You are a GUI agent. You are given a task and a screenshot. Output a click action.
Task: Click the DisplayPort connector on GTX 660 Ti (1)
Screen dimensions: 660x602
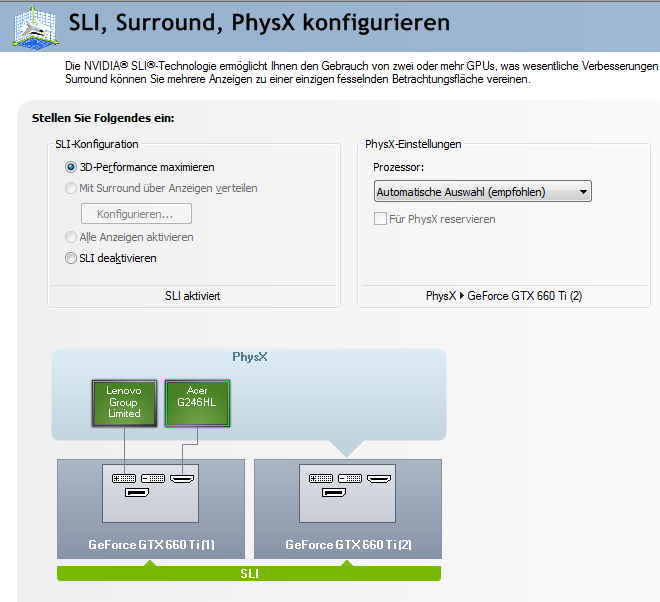(x=137, y=492)
